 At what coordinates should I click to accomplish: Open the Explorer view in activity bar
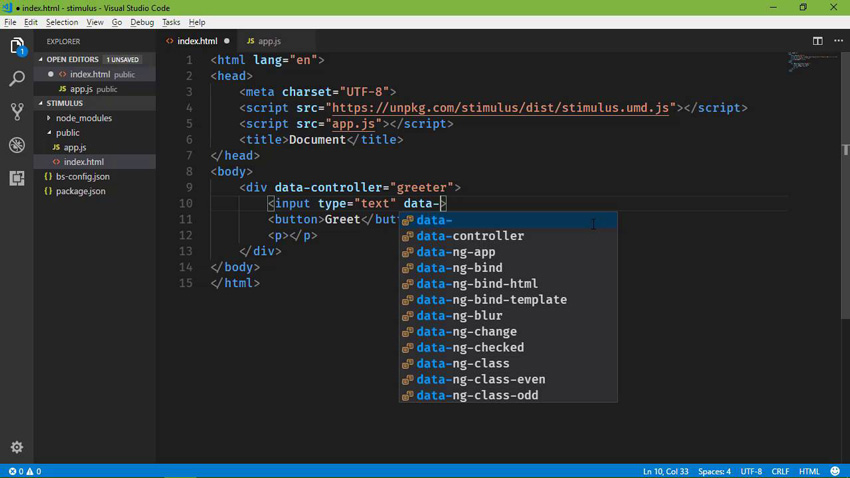tap(17, 46)
